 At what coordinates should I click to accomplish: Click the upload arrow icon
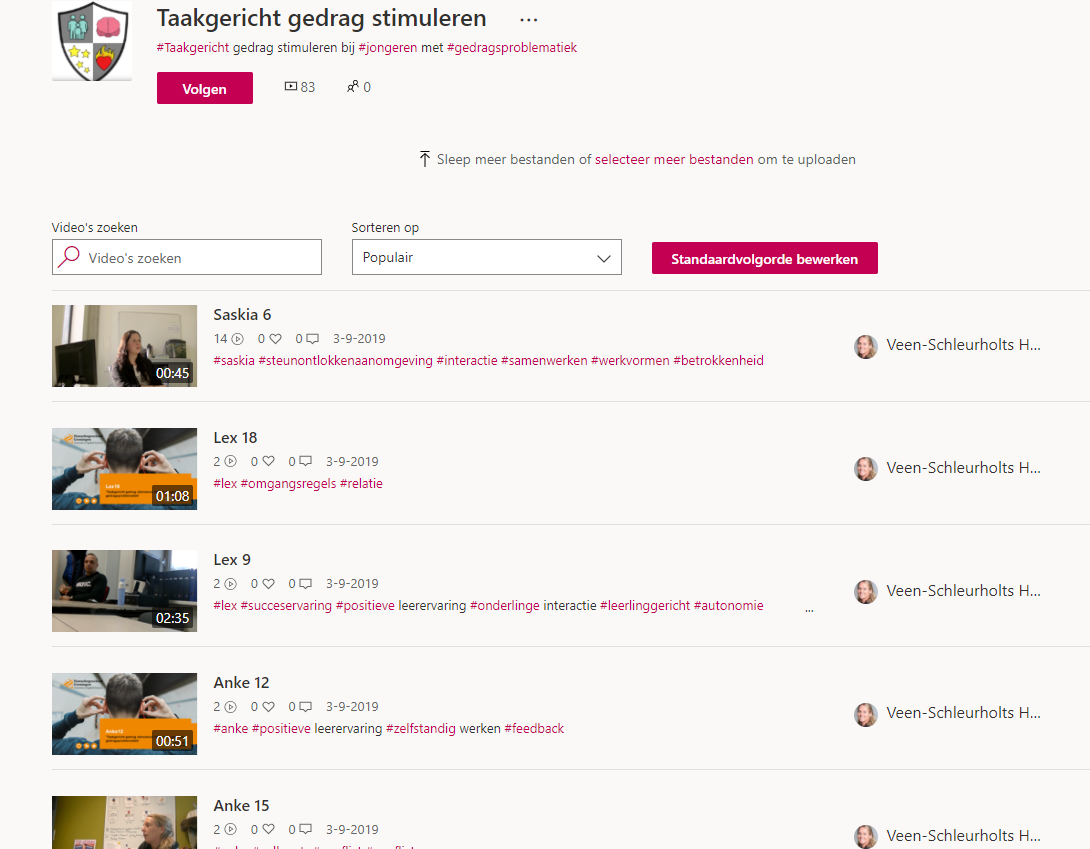point(425,159)
